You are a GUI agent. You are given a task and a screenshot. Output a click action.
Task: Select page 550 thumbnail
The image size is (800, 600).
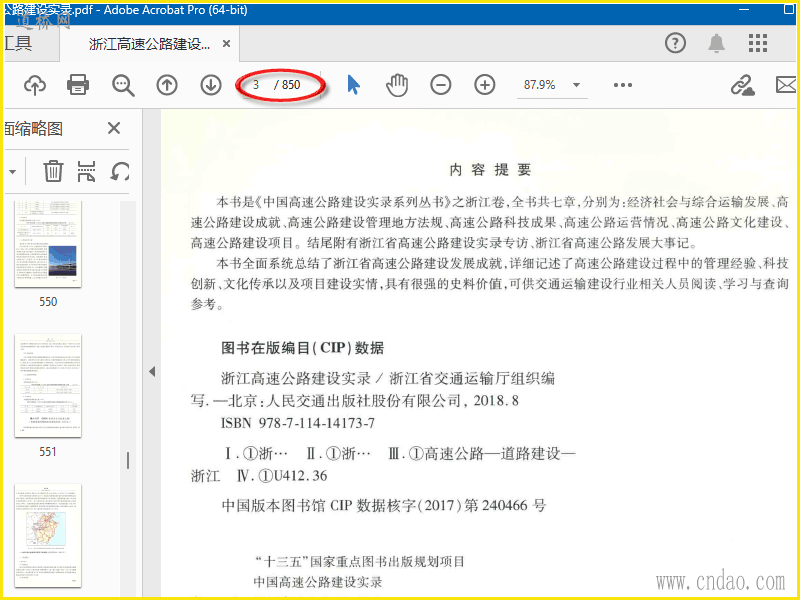pos(48,244)
